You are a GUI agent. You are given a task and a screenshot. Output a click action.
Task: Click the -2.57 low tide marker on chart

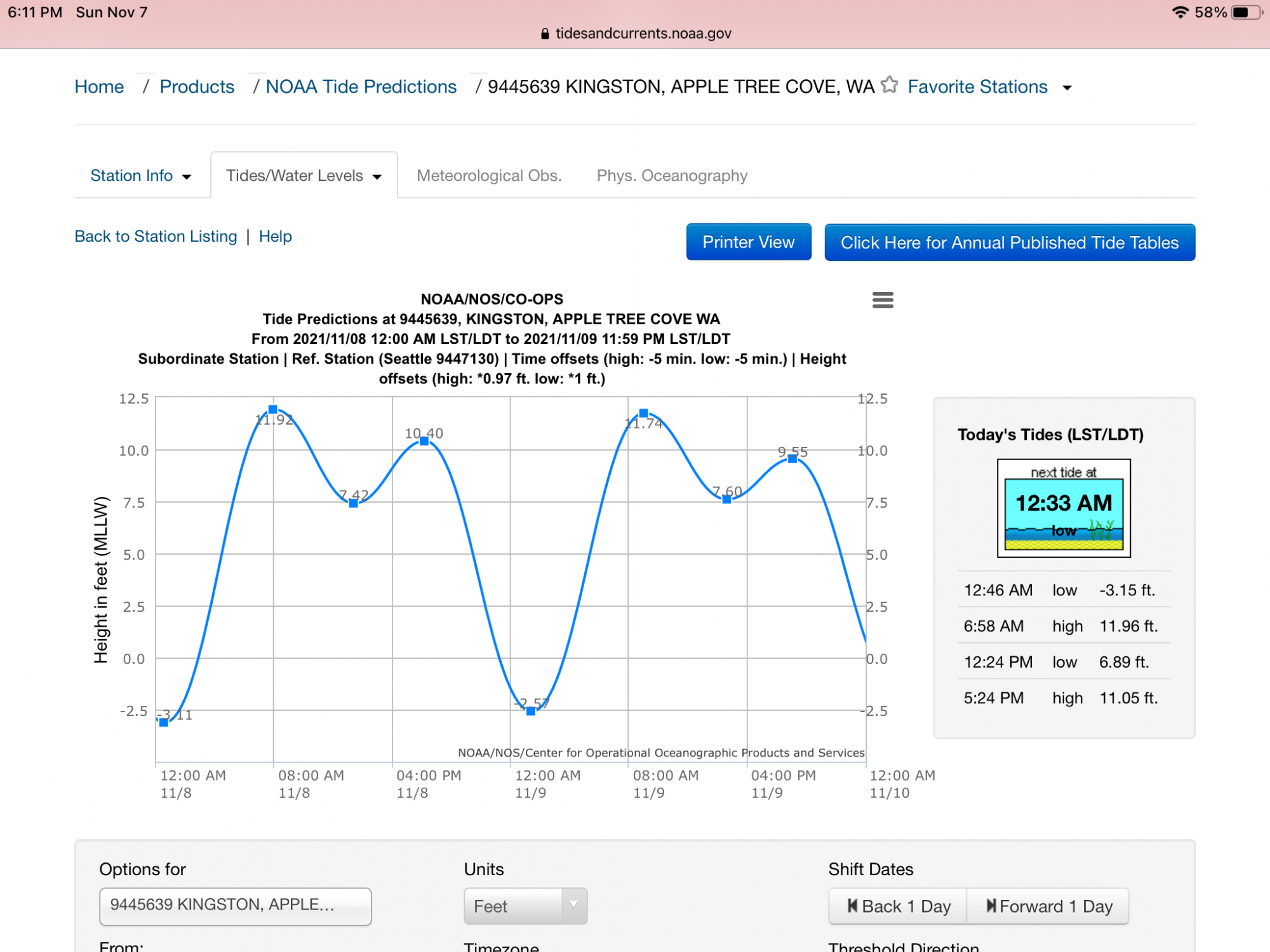531,711
